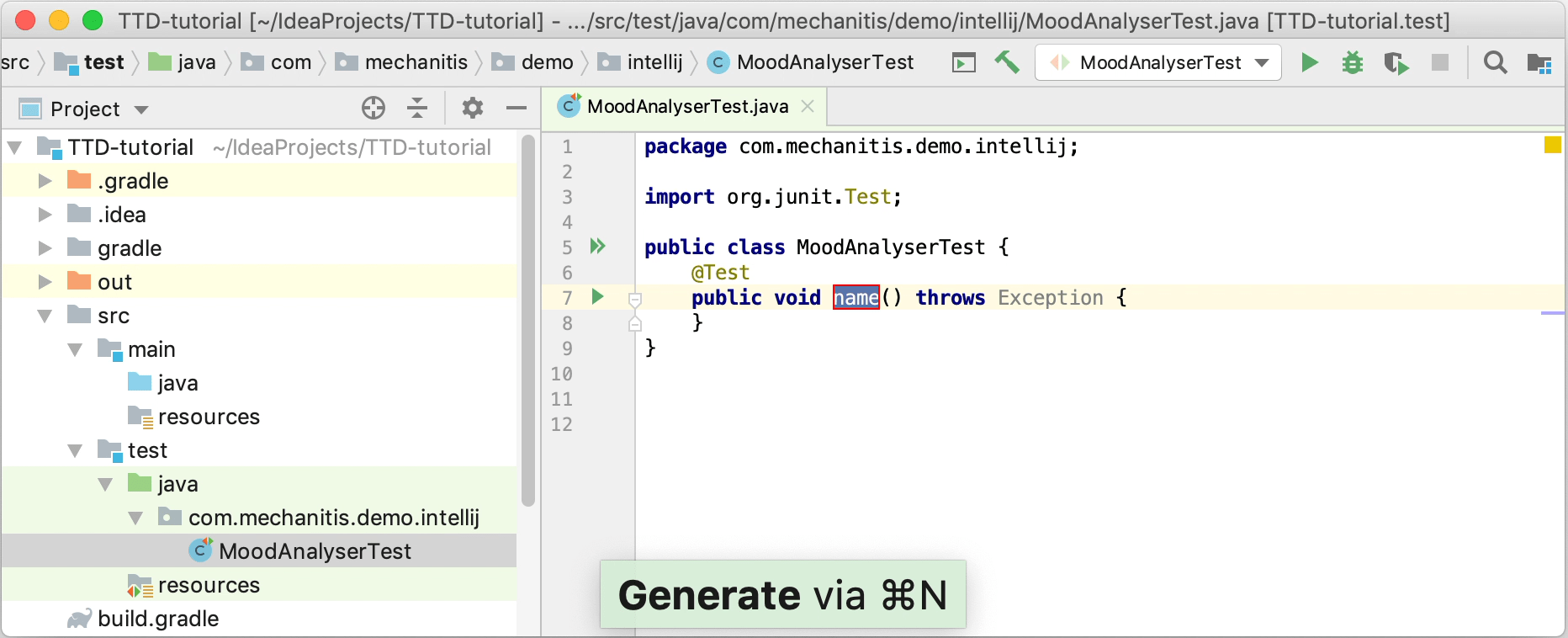The width and height of the screenshot is (1568, 638).
Task: Toggle code fold marker on line 7
Action: (x=635, y=299)
